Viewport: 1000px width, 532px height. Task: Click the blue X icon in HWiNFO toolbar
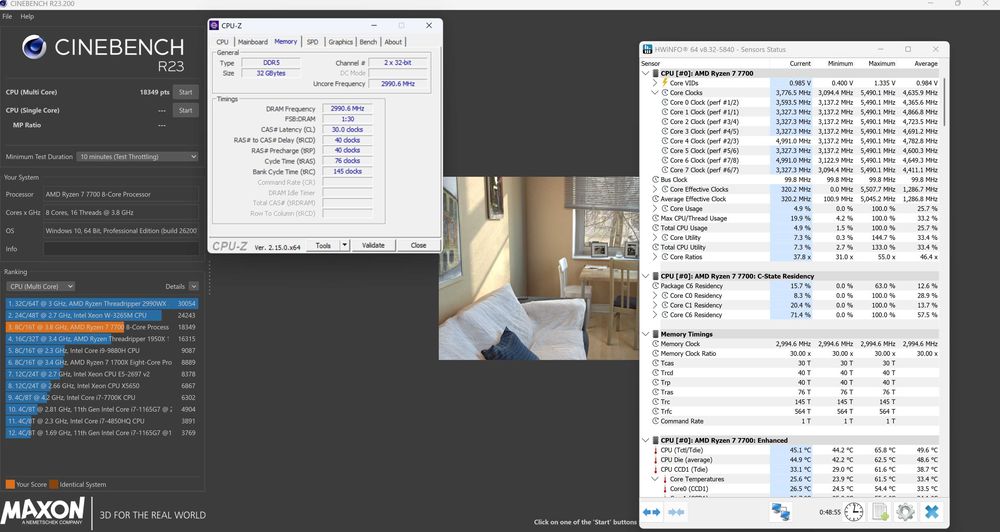[932, 512]
